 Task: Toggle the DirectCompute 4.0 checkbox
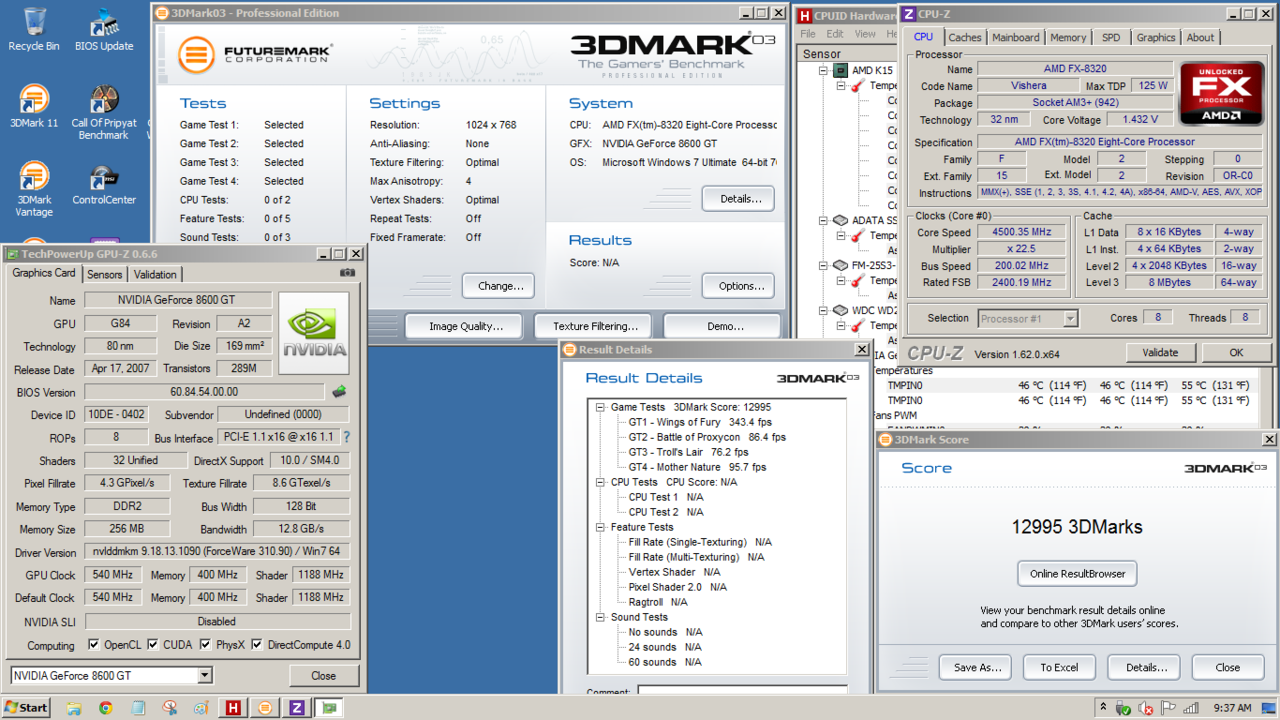click(x=257, y=645)
